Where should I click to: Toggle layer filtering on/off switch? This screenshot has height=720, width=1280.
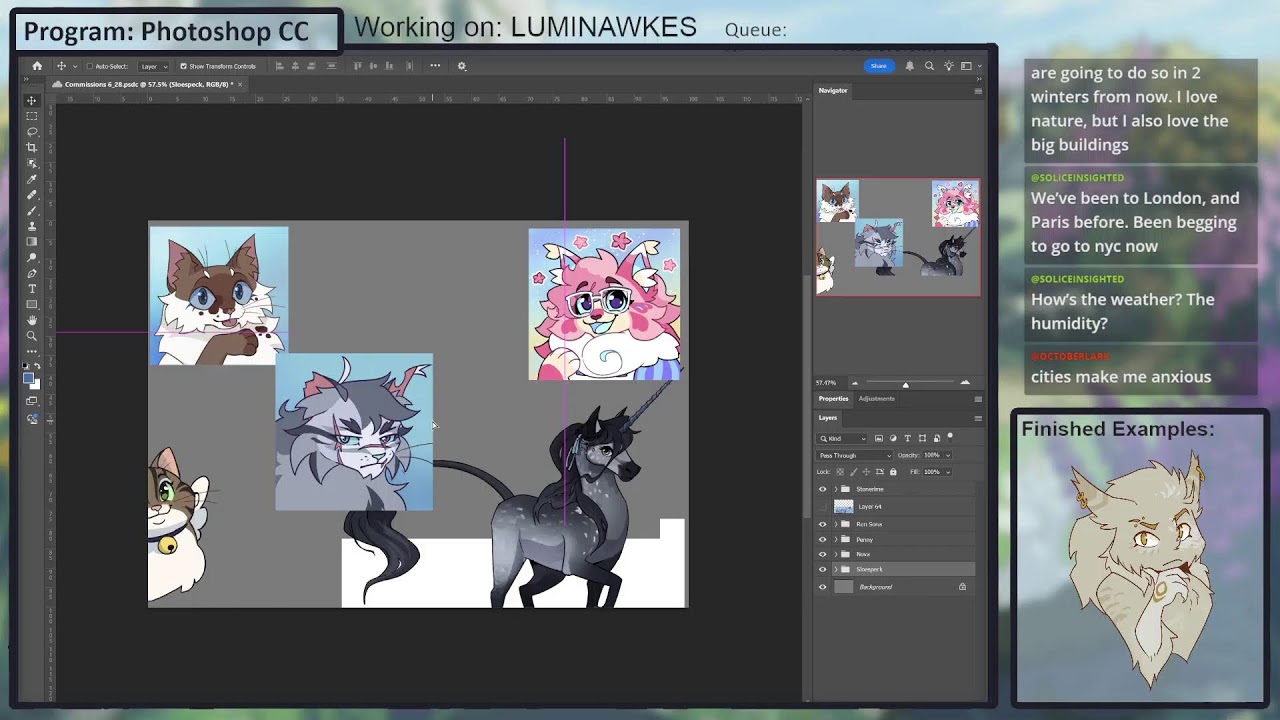[x=950, y=436]
